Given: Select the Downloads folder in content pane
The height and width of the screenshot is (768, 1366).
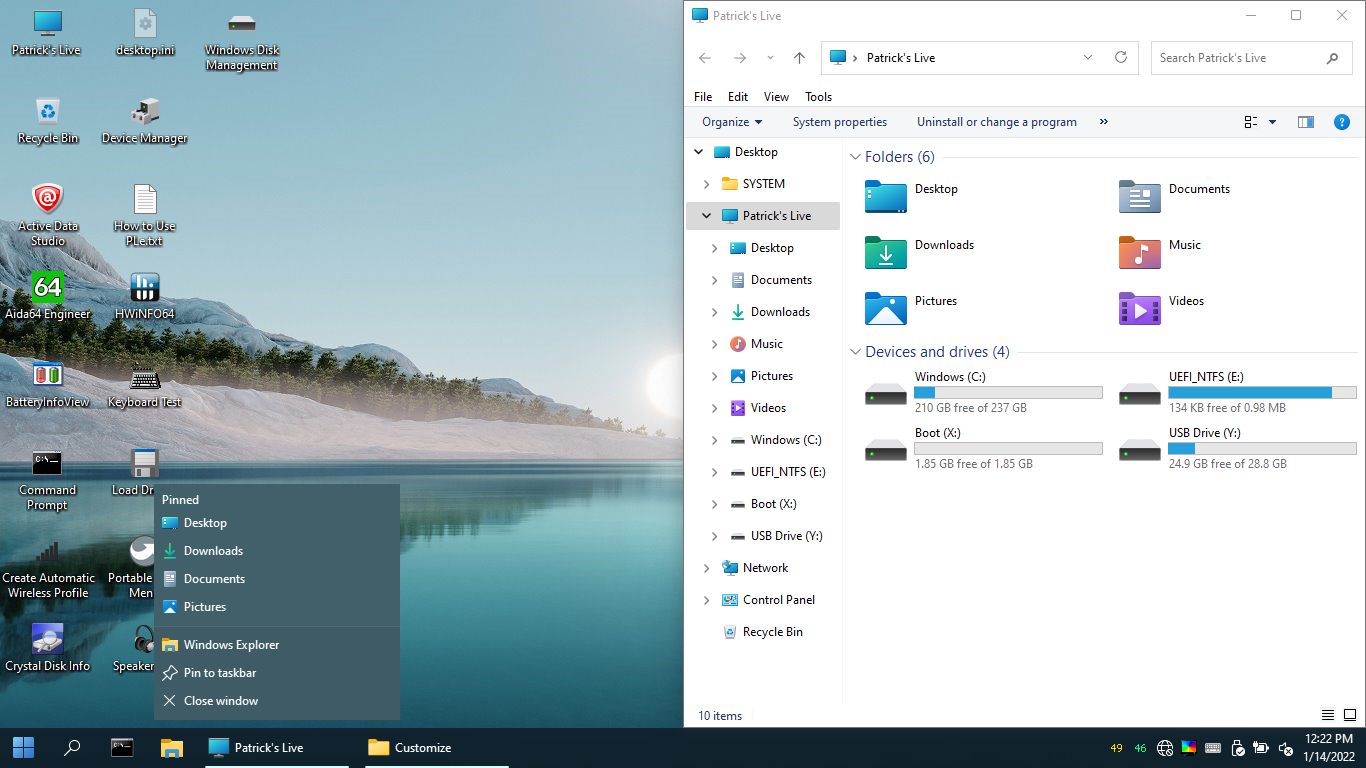Looking at the screenshot, I should point(920,253).
